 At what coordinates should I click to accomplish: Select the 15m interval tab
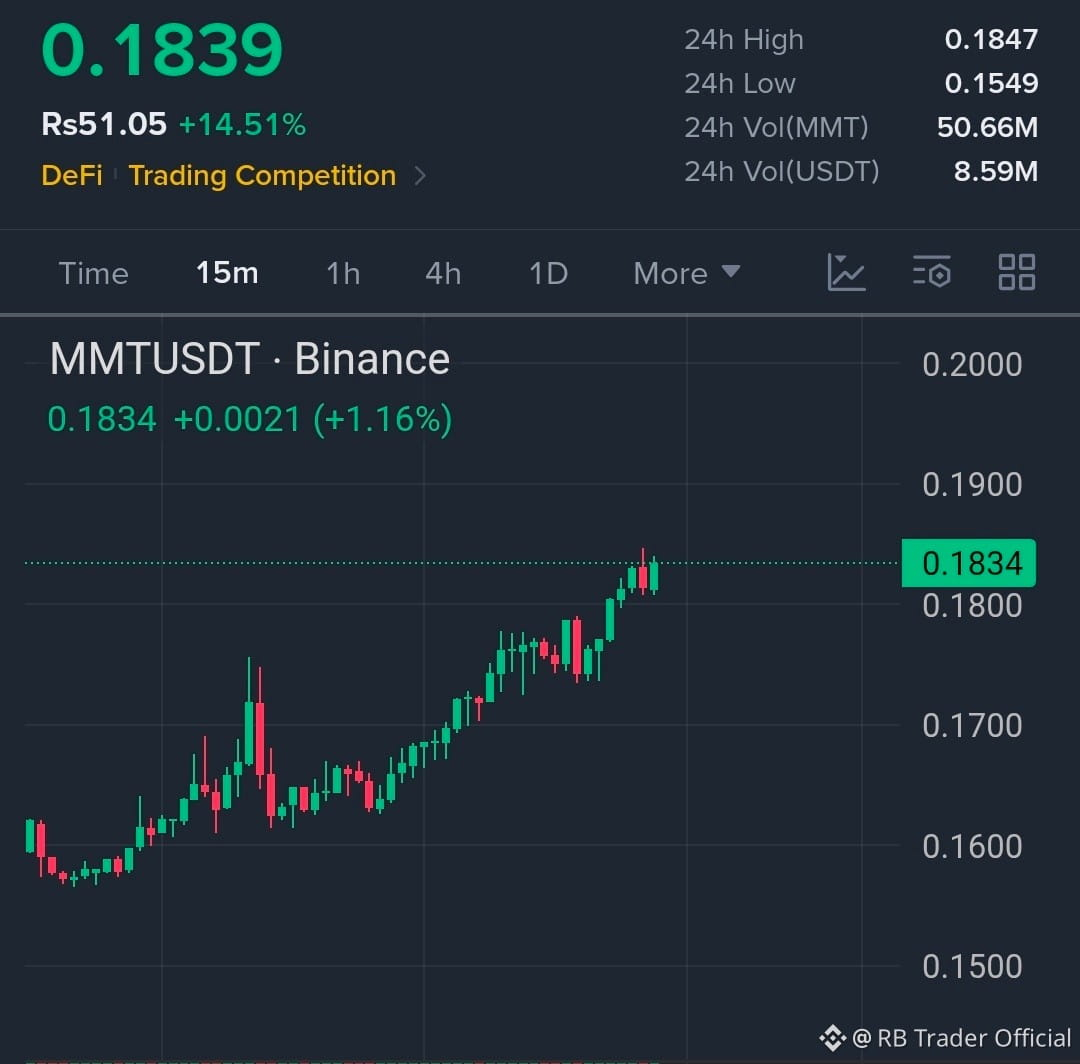pos(227,273)
